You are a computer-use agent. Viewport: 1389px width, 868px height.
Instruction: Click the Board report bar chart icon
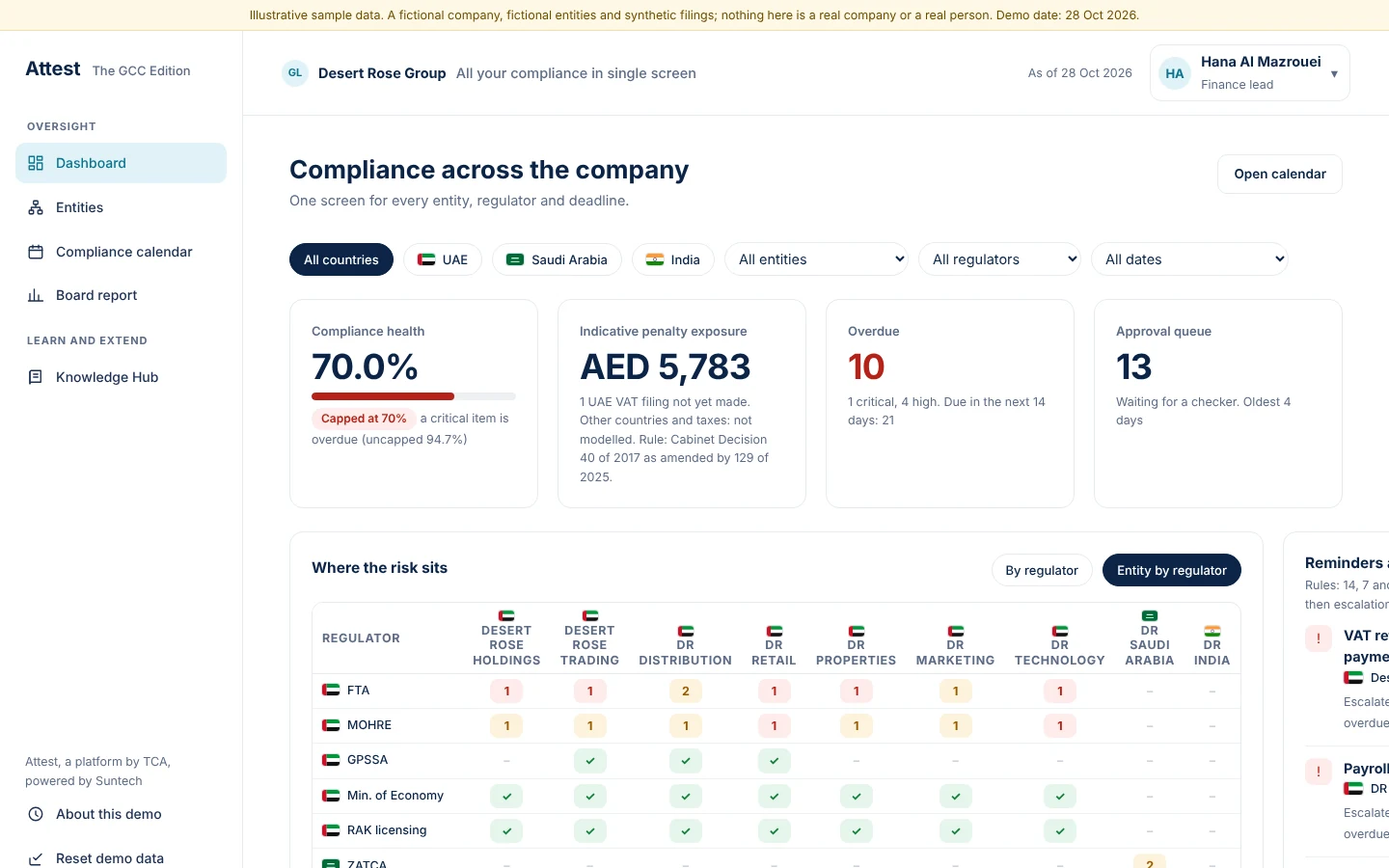tap(36, 295)
